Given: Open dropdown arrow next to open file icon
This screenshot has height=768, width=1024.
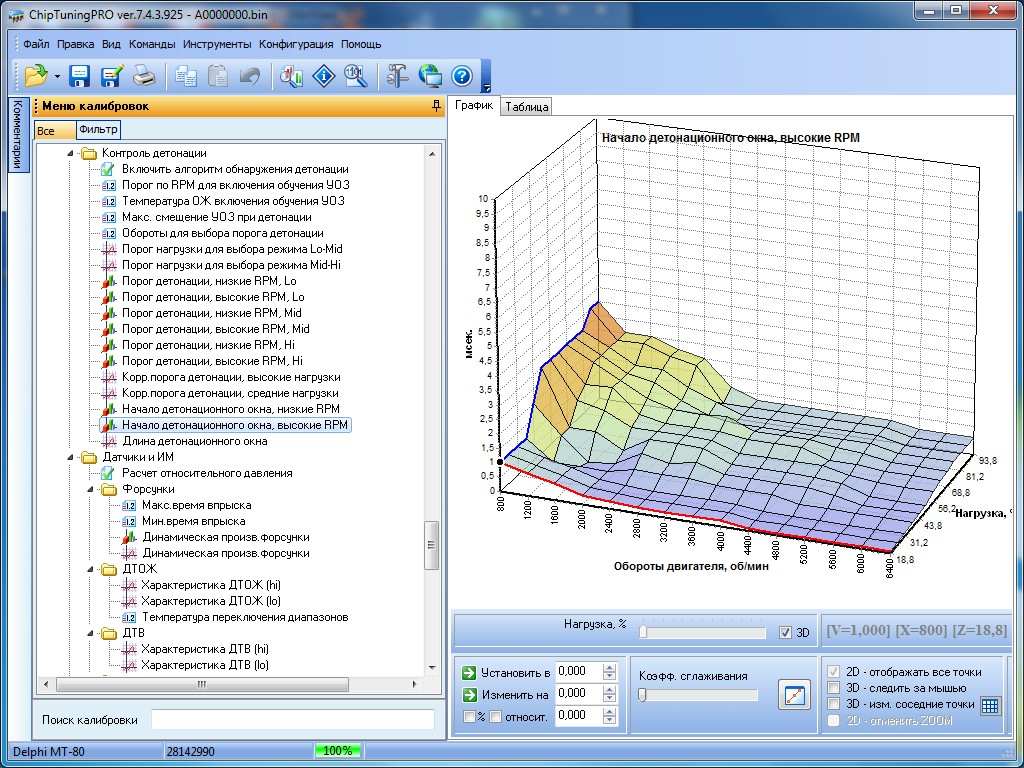Looking at the screenshot, I should [x=57, y=77].
